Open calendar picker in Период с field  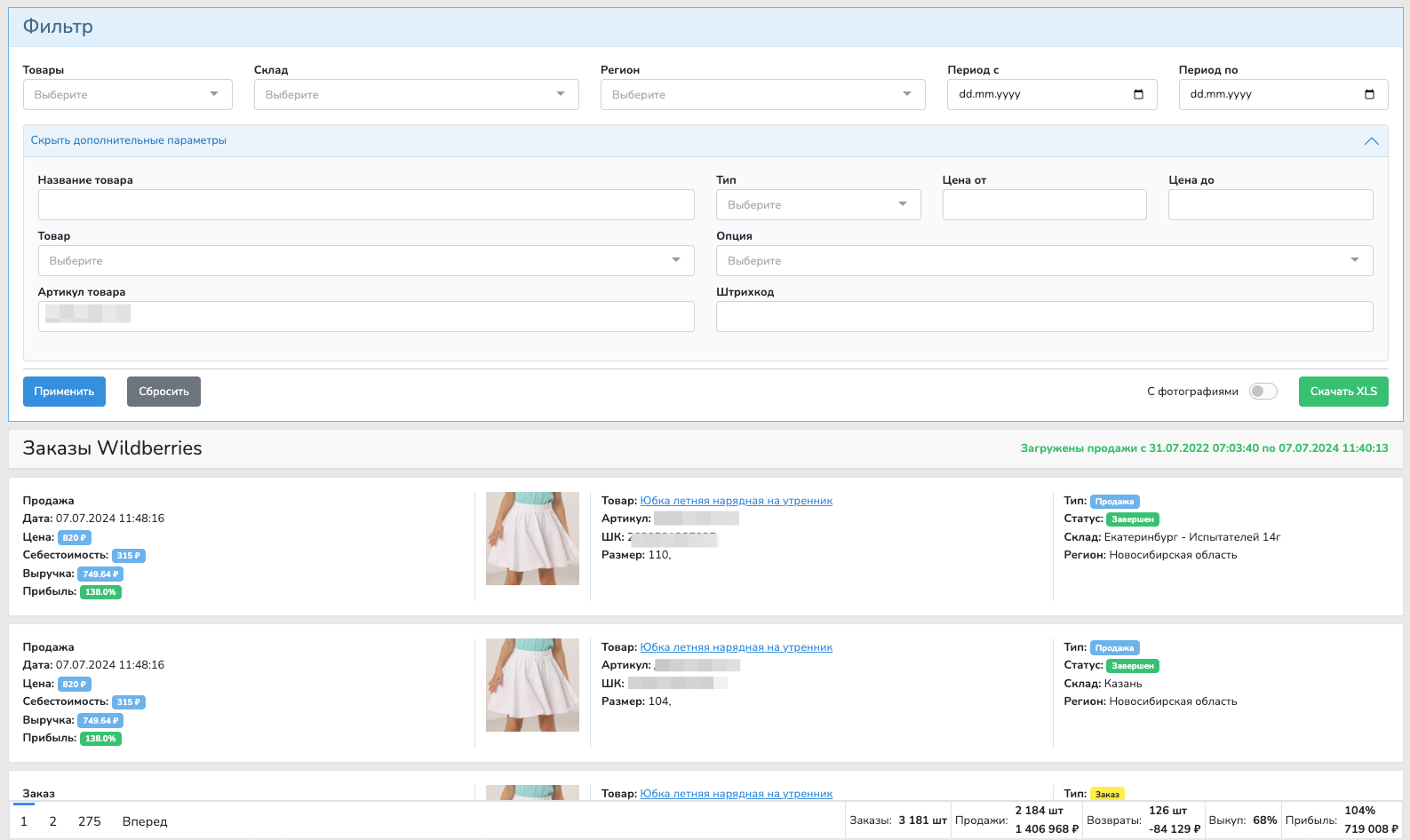(1138, 95)
